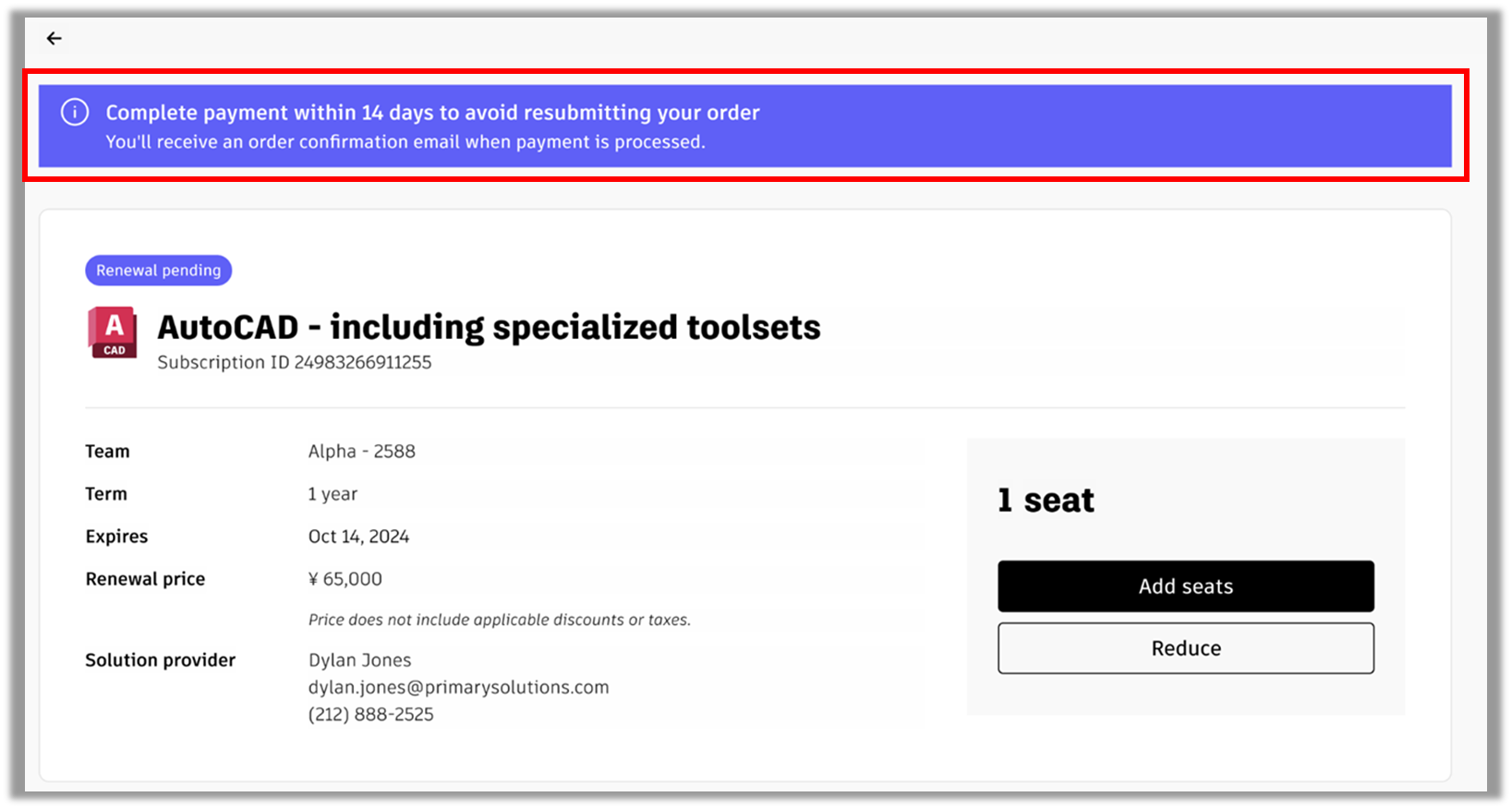Click the price discounts or taxes disclaimer
Screen dimensions: 1512x809
[499, 620]
